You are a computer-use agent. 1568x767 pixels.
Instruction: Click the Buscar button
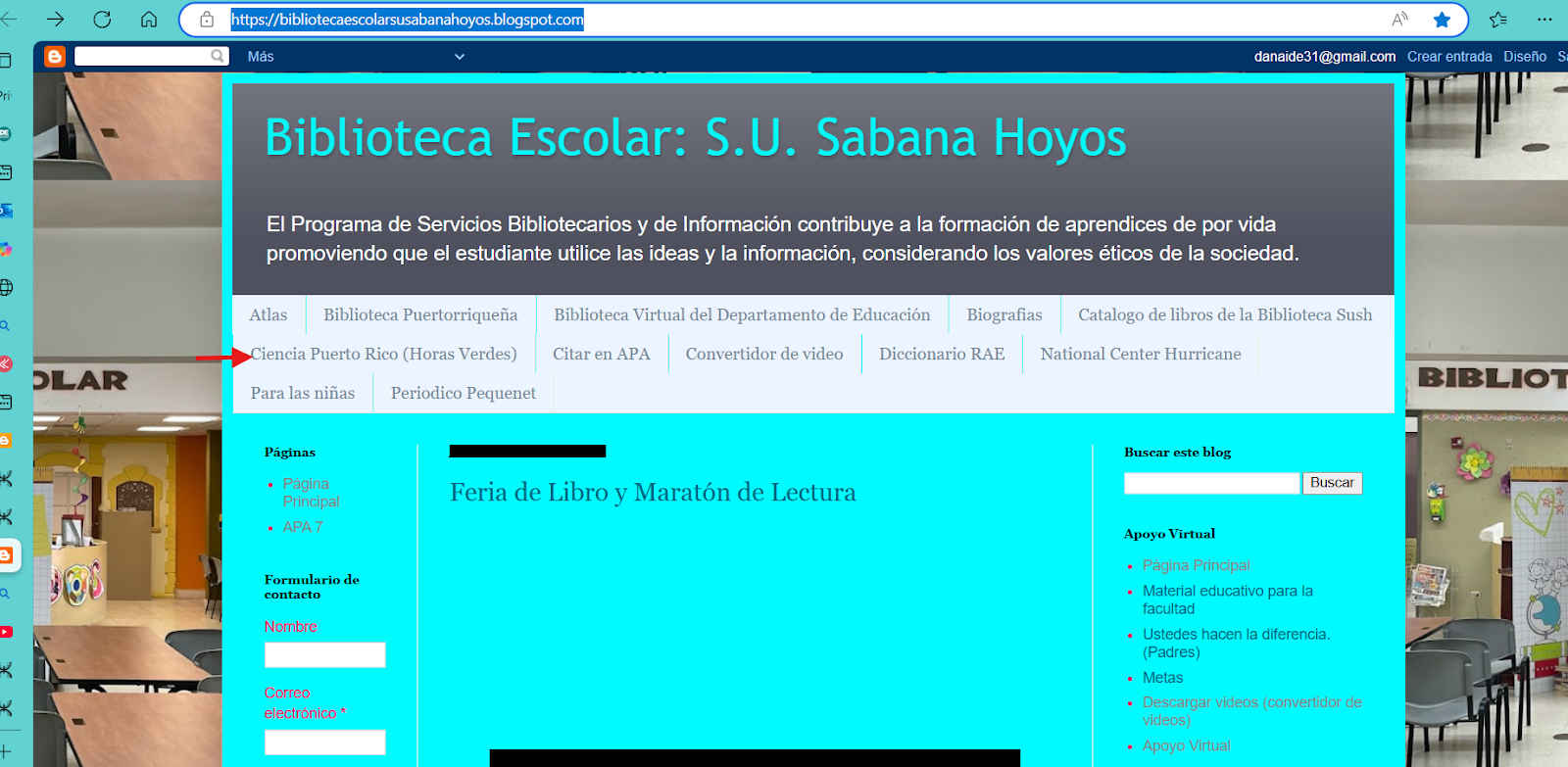click(1332, 483)
